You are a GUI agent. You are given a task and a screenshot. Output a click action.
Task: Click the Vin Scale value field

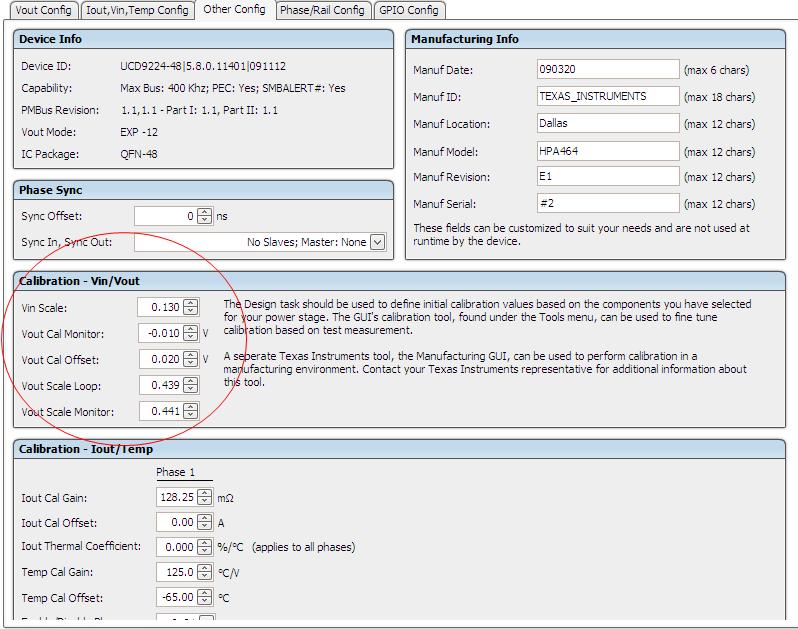click(160, 307)
